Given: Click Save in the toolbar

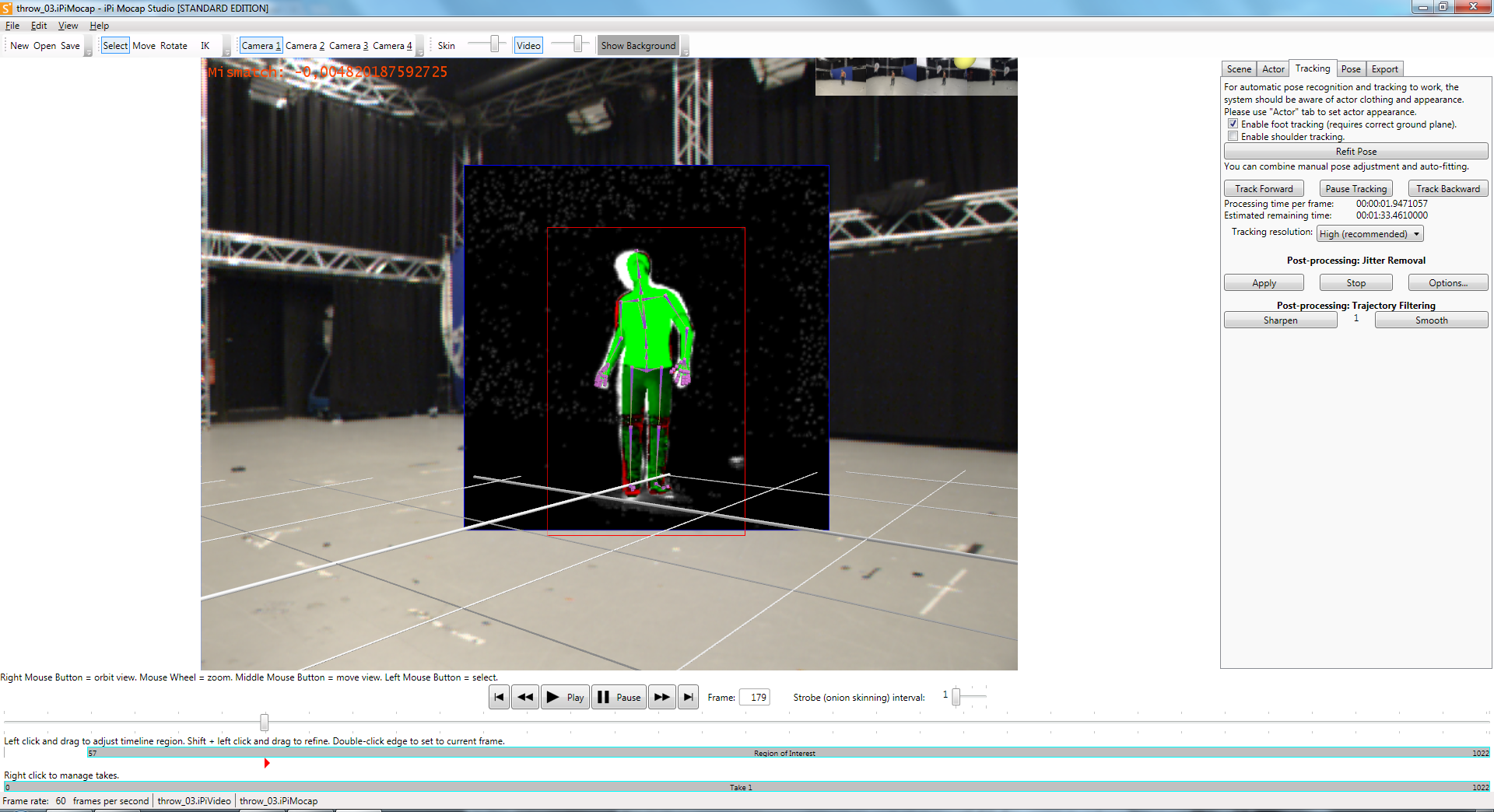Looking at the screenshot, I should point(70,46).
